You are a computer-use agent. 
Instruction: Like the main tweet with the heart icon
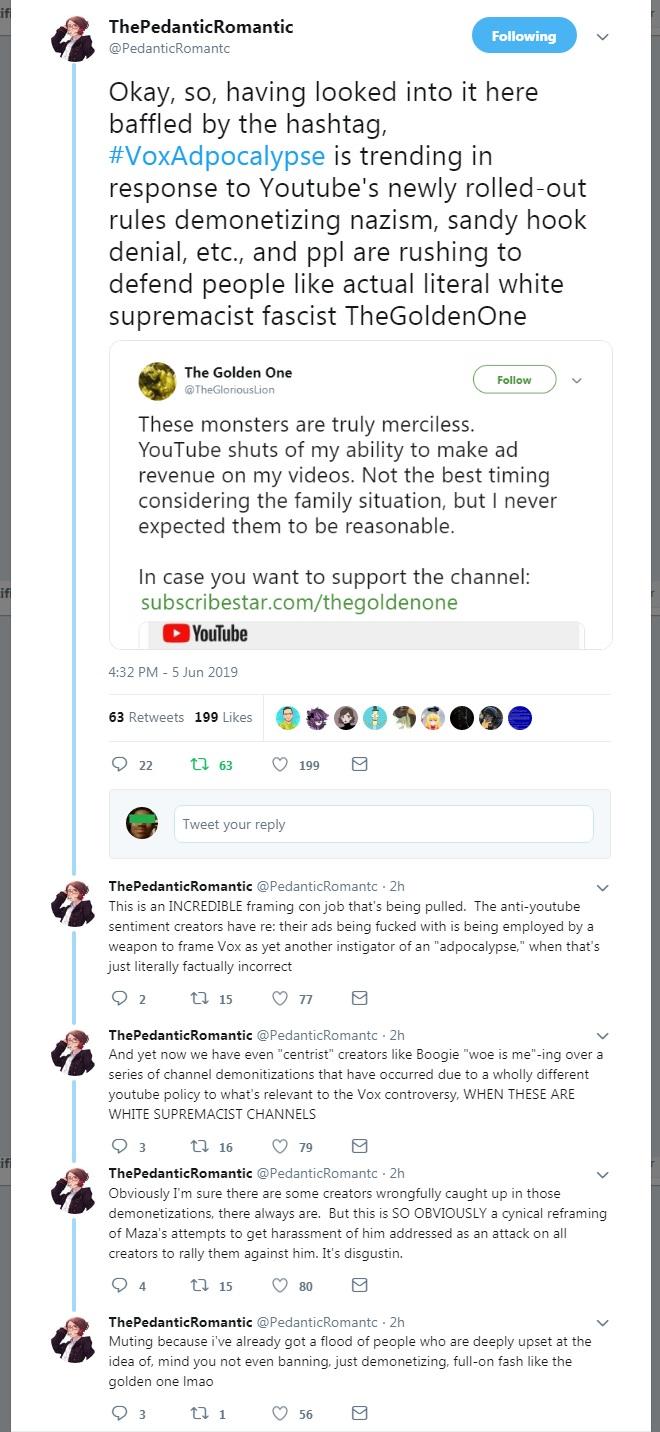point(280,764)
